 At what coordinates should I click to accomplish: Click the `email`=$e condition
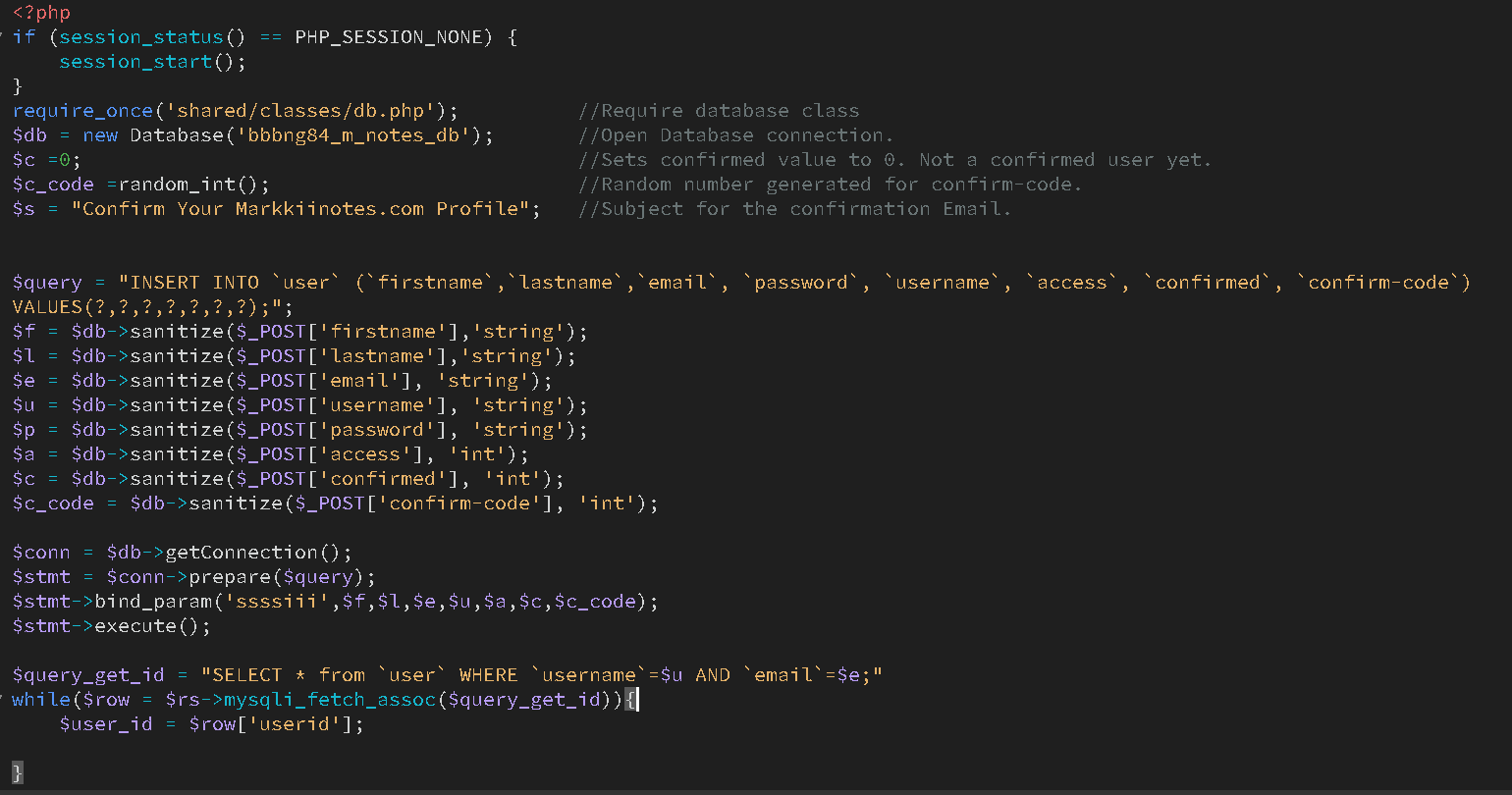pyautogui.click(x=802, y=675)
